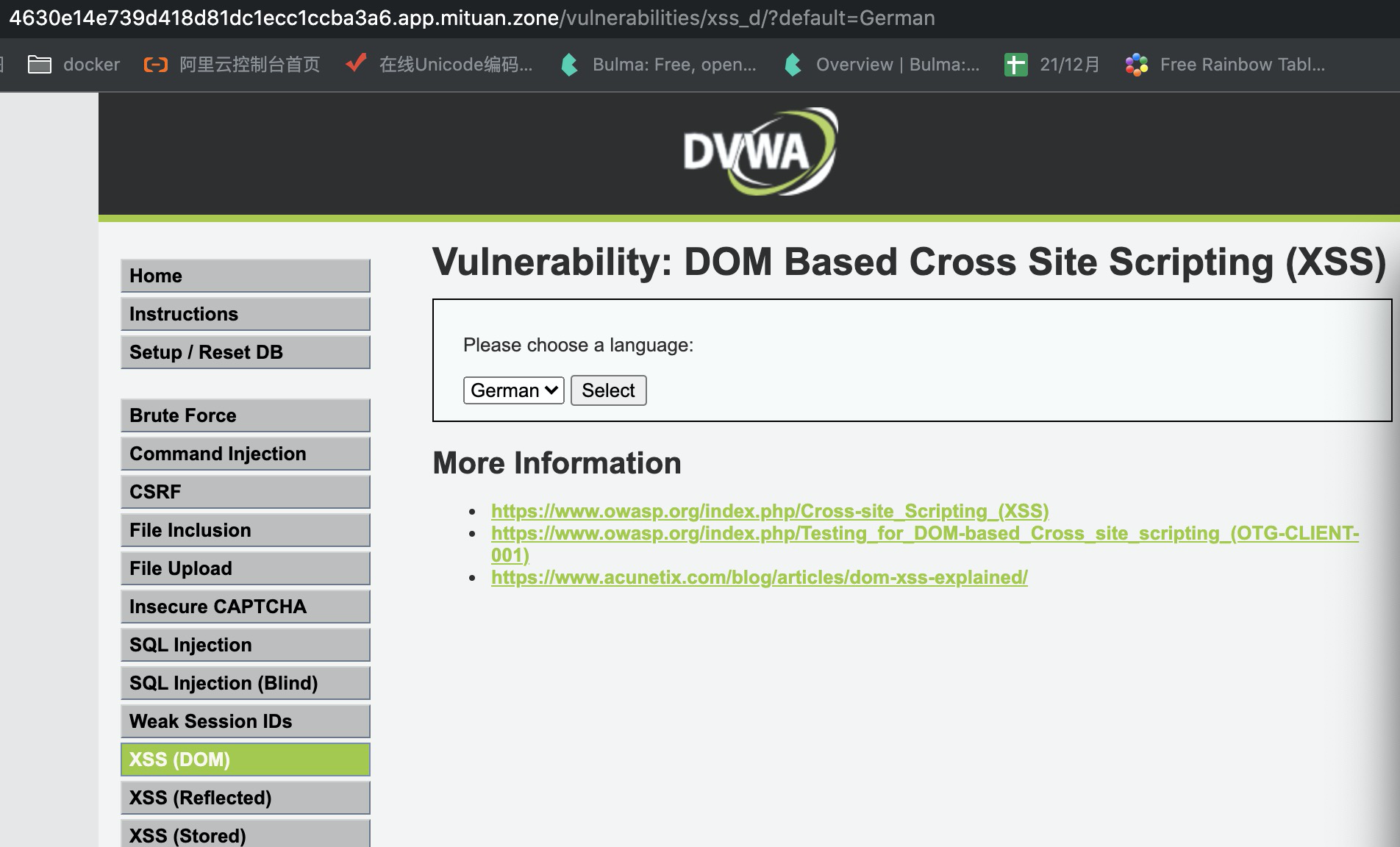Open the OWASP Testing for DOM-based XSS link
Image resolution: width=1400 pixels, height=847 pixels.
924,533
